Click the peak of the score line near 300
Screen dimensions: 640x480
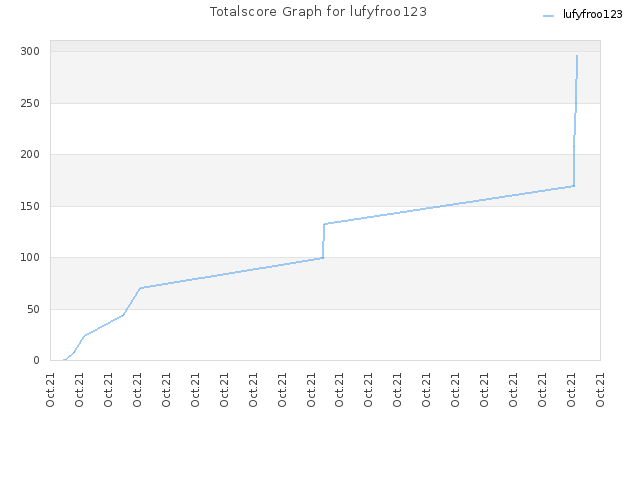577,56
